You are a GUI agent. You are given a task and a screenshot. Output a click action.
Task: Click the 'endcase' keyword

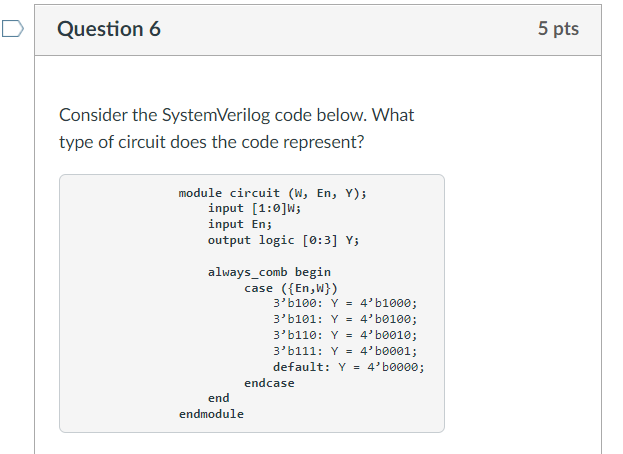(269, 383)
